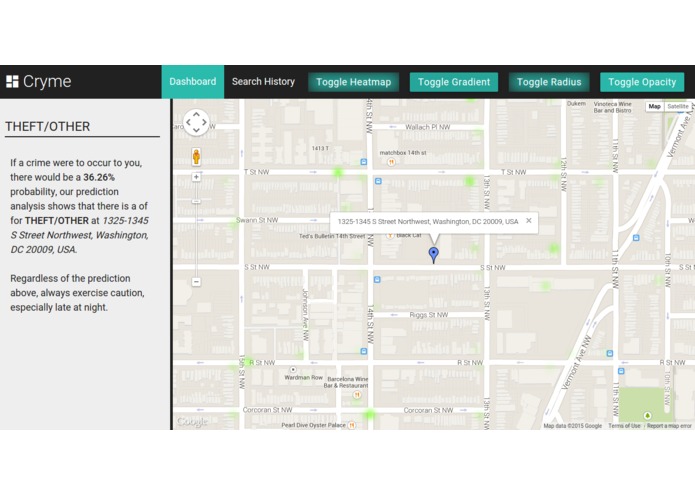Viewport: 695px width, 494px height.
Task: Click transit stop icon below S St NW
Action: 377,280
